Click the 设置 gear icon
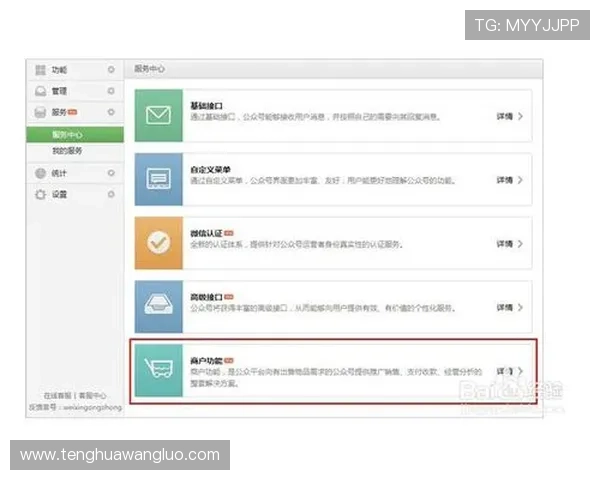This screenshot has height=480, width=600. point(40,194)
